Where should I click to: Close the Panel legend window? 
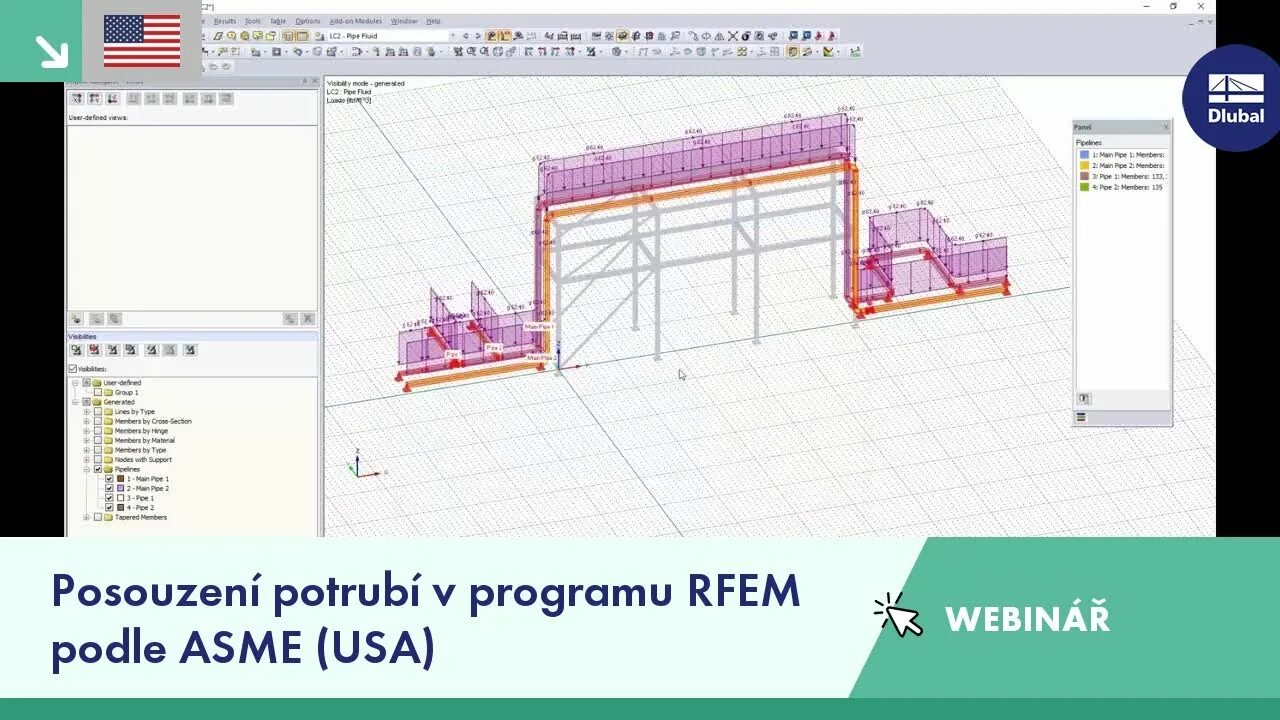point(1166,128)
